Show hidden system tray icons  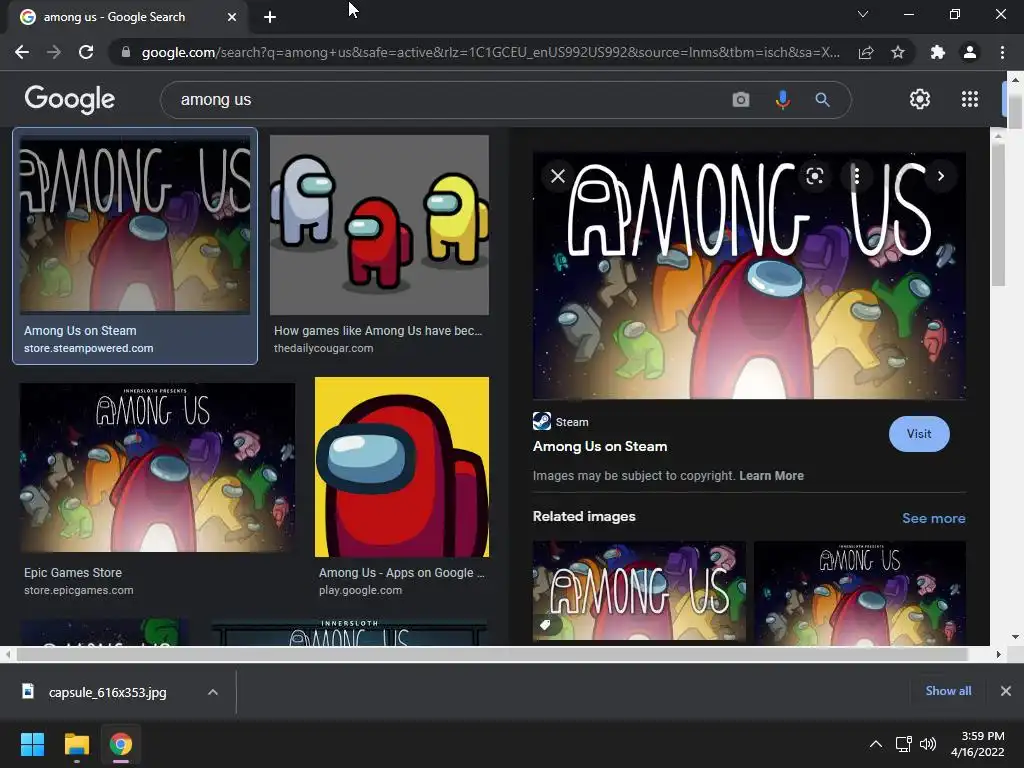pos(876,744)
